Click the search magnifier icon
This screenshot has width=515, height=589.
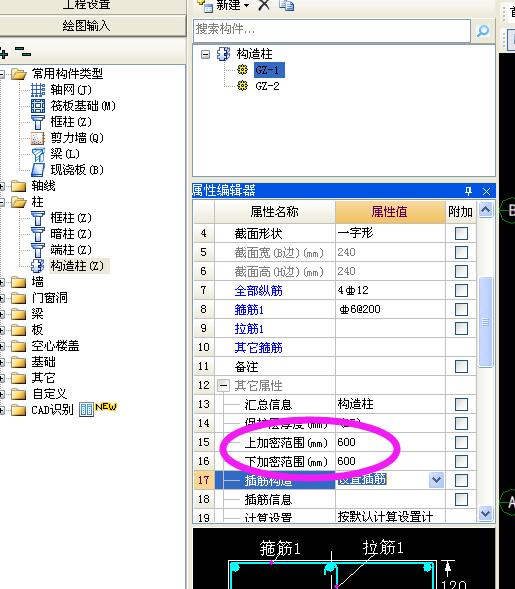483,31
